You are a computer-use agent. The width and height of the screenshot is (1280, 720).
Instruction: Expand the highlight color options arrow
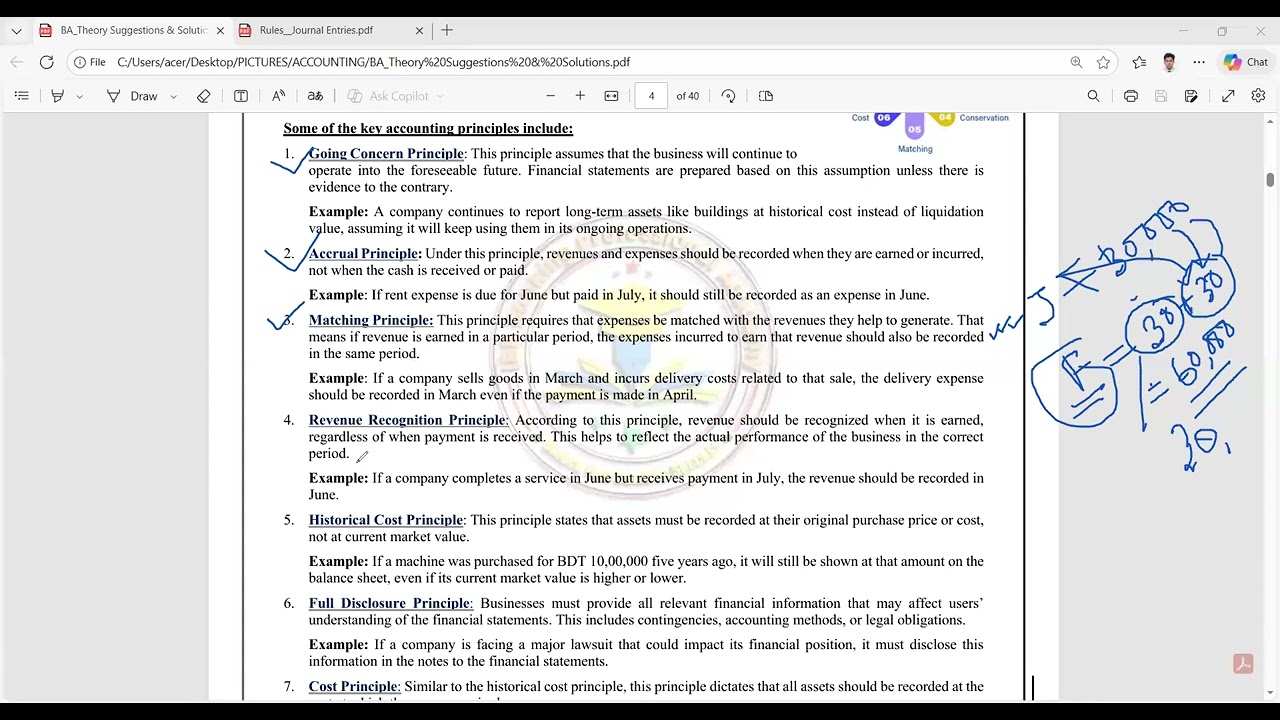[80, 96]
